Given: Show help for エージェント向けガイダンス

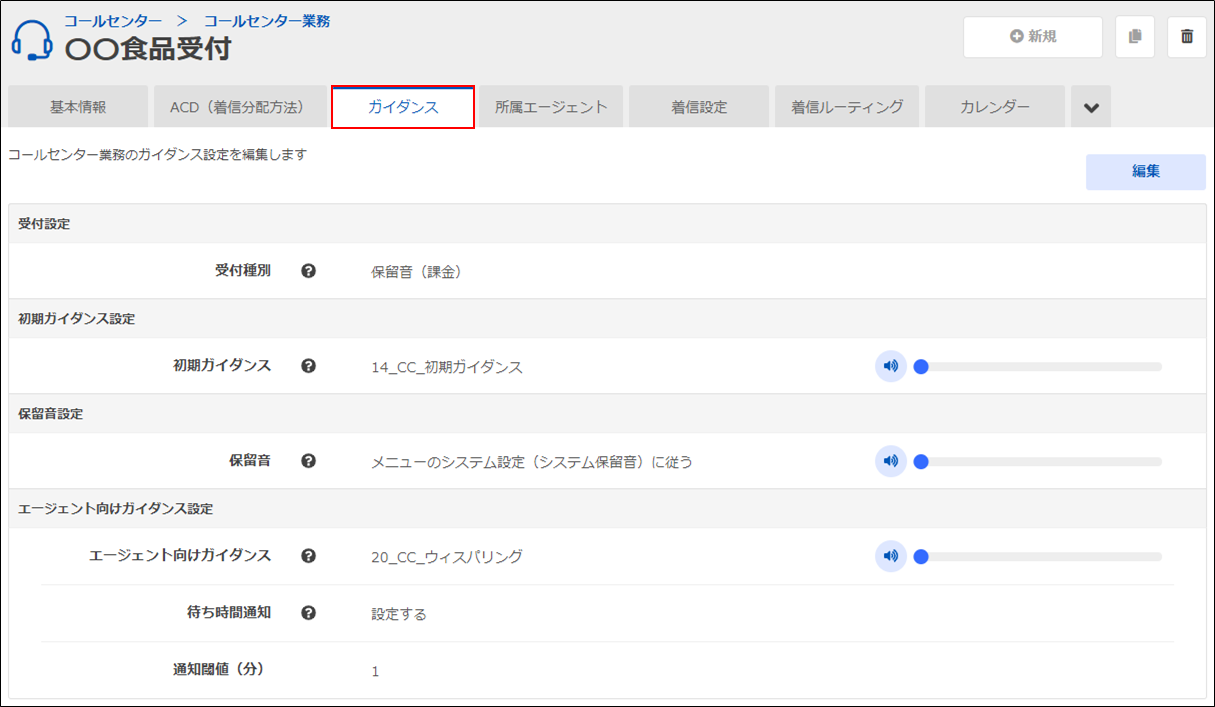Looking at the screenshot, I should (x=308, y=556).
